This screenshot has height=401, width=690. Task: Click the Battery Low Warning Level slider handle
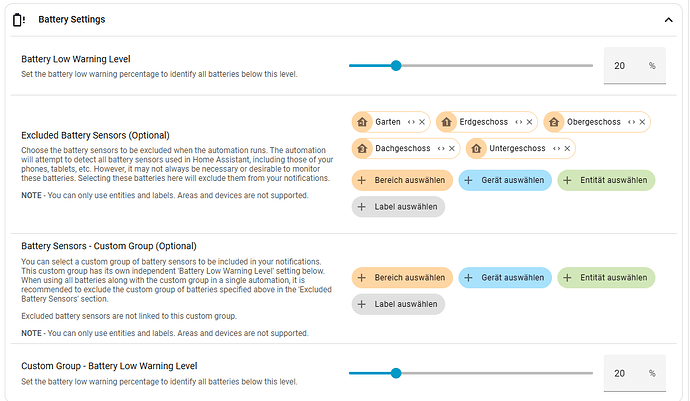pos(396,66)
